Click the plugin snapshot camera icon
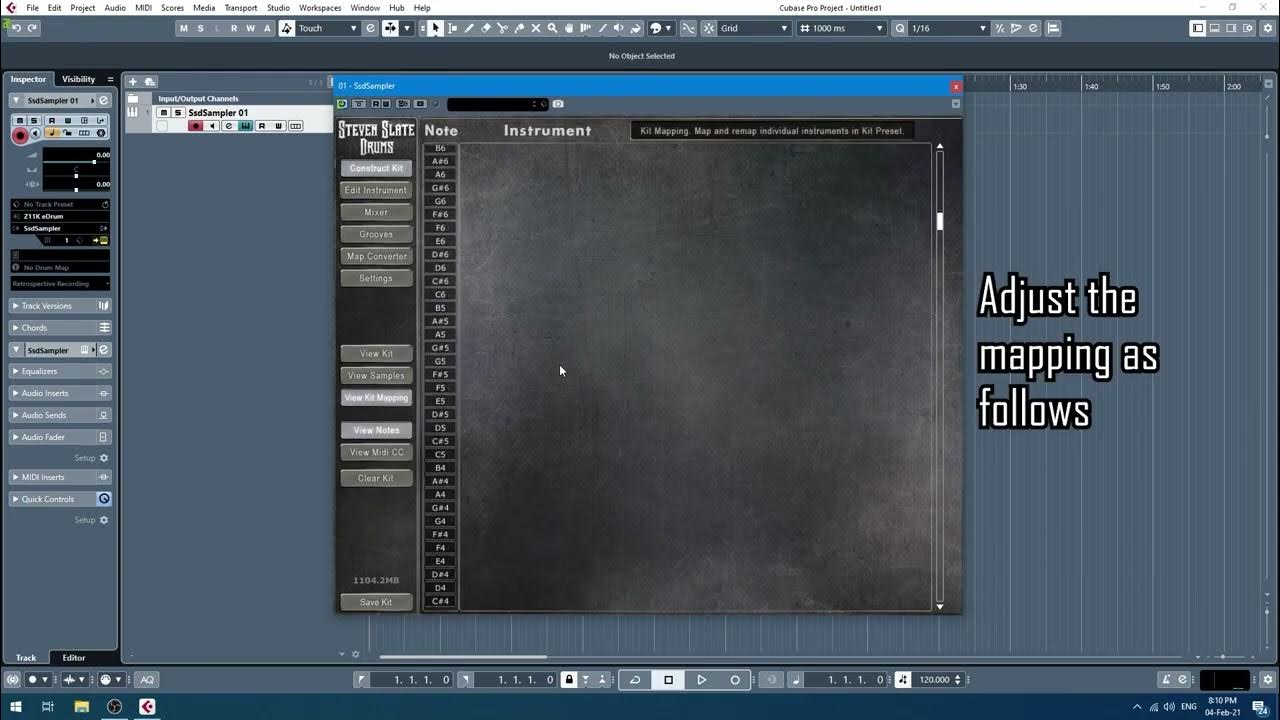The width and height of the screenshot is (1280, 720). tap(558, 104)
